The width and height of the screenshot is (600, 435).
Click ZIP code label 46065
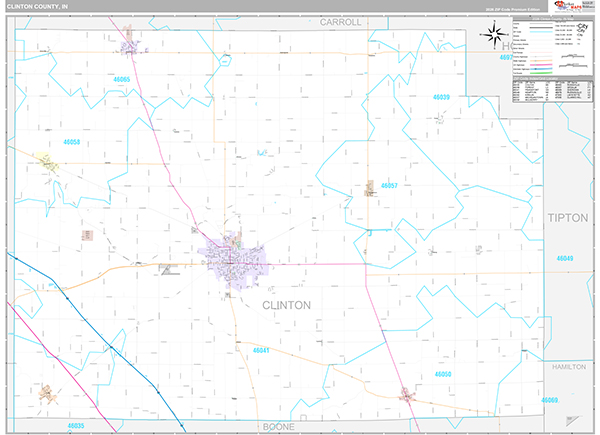tap(122, 80)
